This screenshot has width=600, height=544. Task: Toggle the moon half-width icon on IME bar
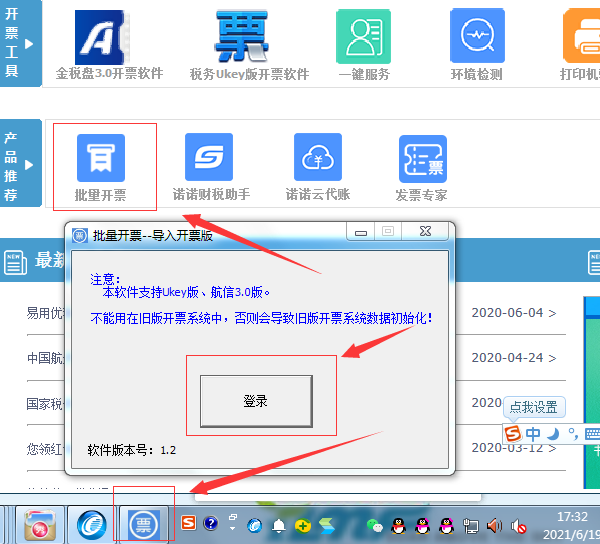pos(553,434)
